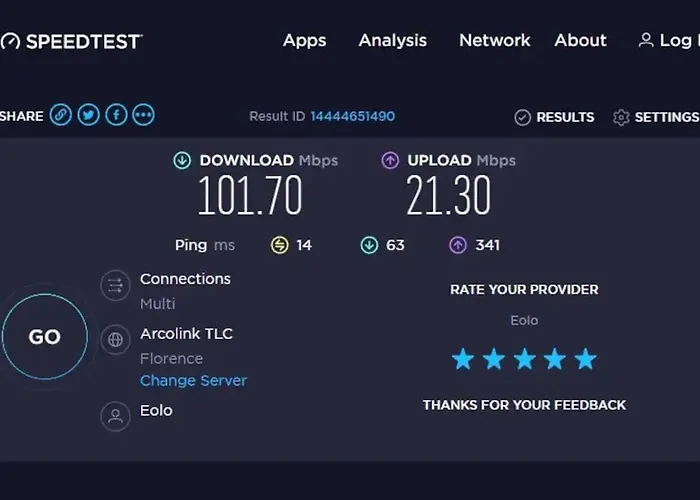Viewport: 700px width, 500px height.
Task: Click the globe server icon
Action: tap(116, 339)
